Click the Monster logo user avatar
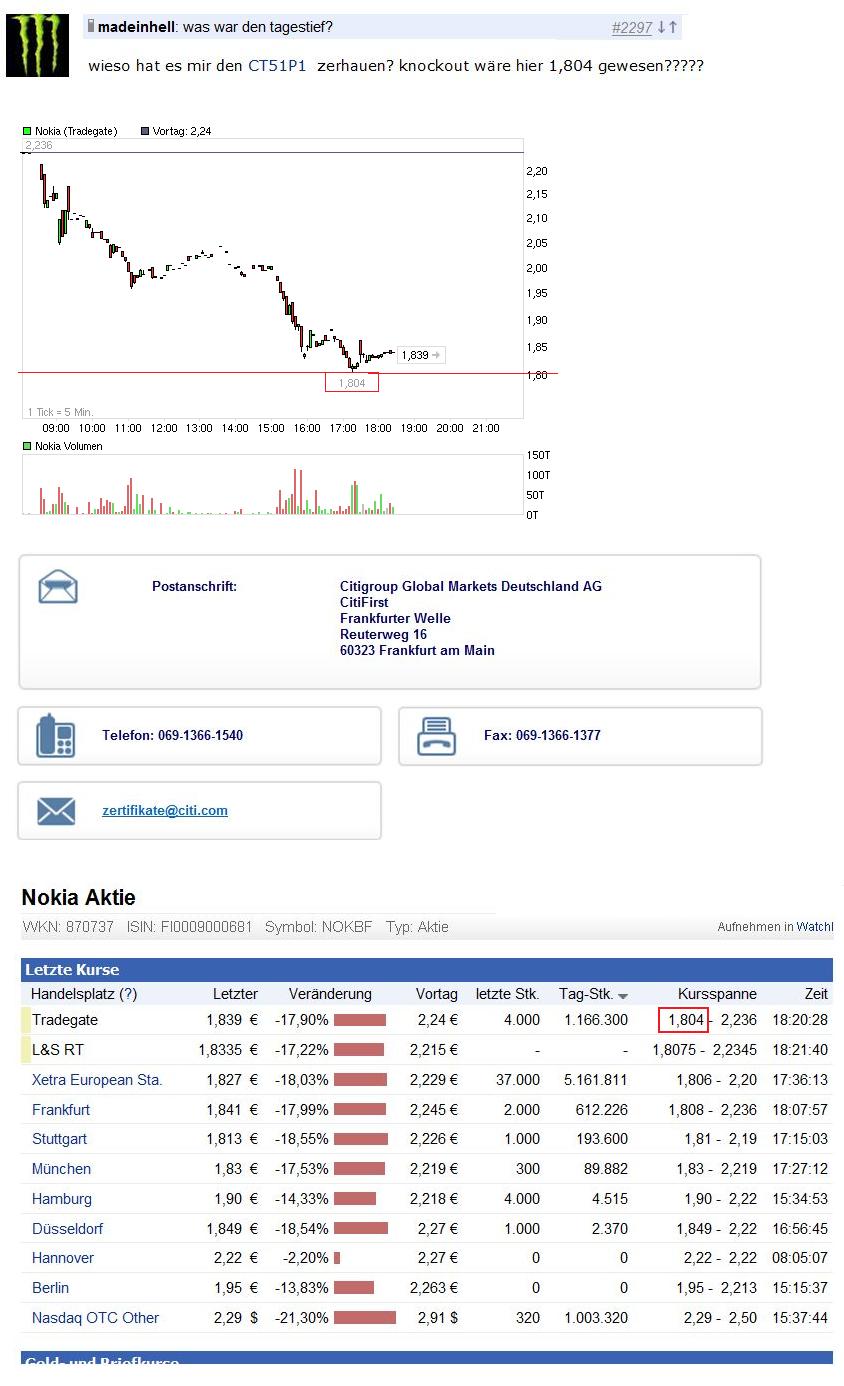Viewport: 844px width, 1386px height. point(37,46)
